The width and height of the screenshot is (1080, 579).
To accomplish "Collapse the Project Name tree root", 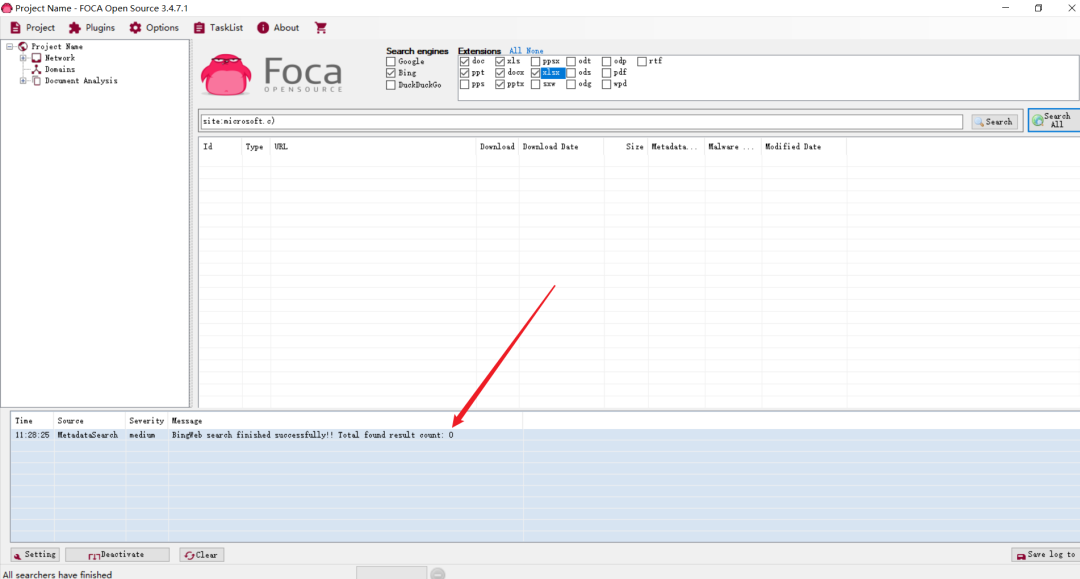I will [x=10, y=46].
